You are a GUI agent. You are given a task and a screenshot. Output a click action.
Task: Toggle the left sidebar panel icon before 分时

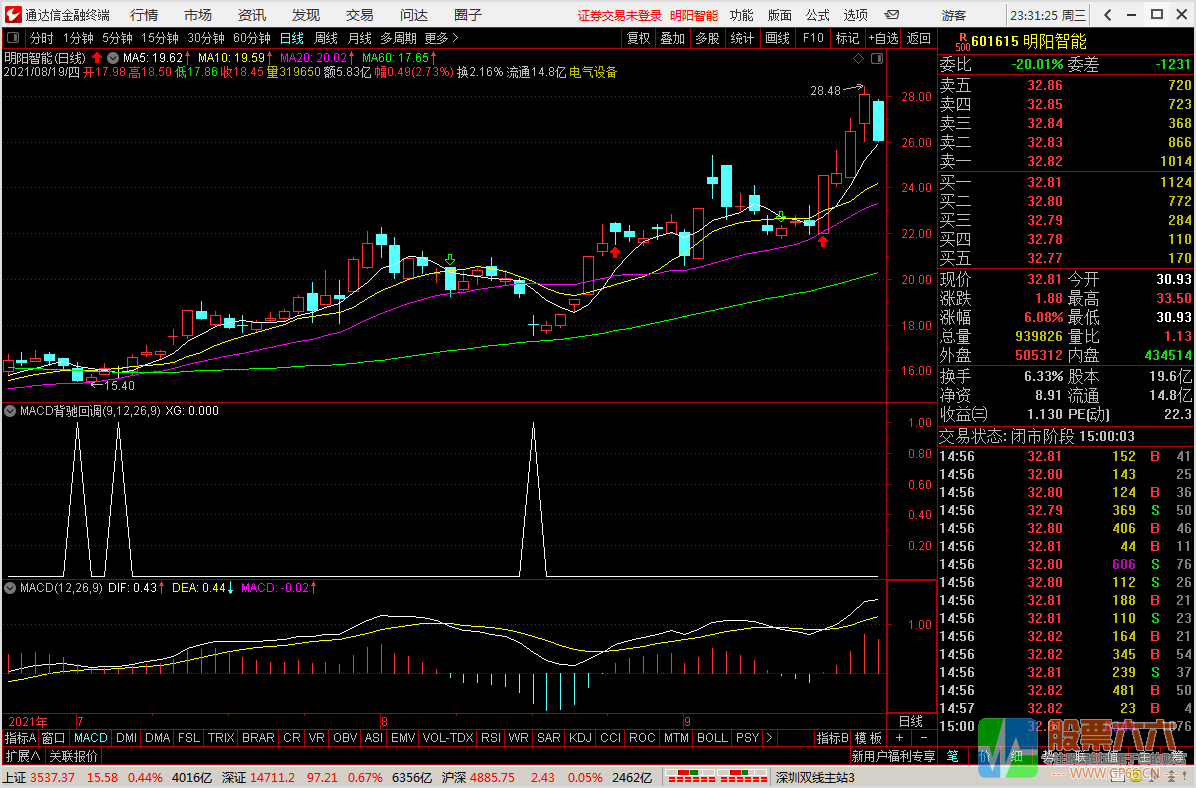click(x=13, y=37)
